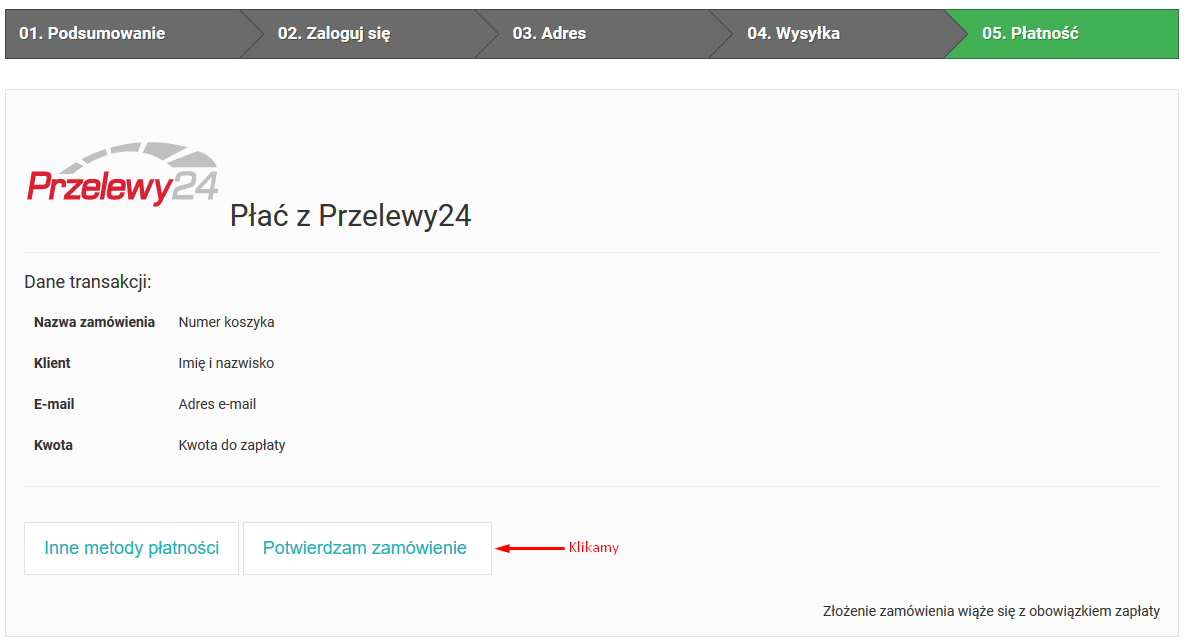Select the Kwota label

tap(54, 445)
